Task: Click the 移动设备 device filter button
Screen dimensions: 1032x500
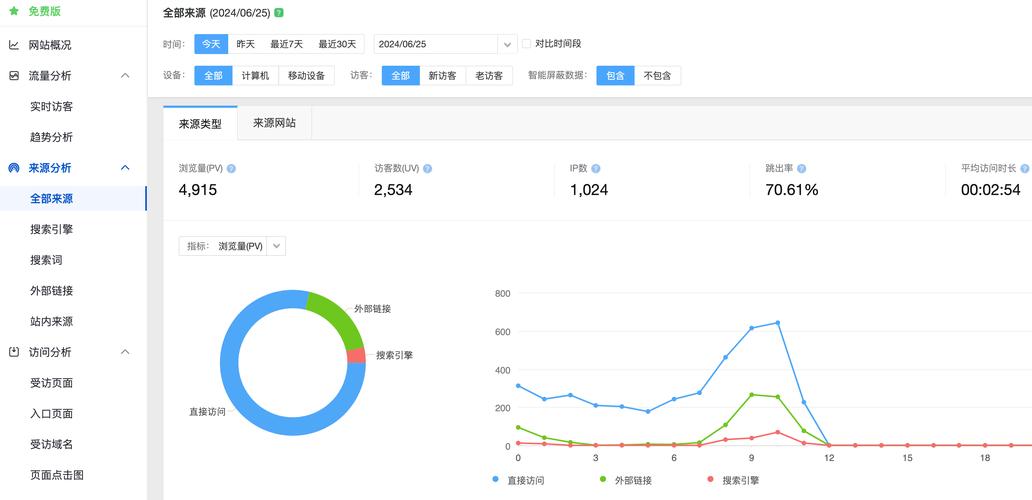Action: tap(306, 76)
